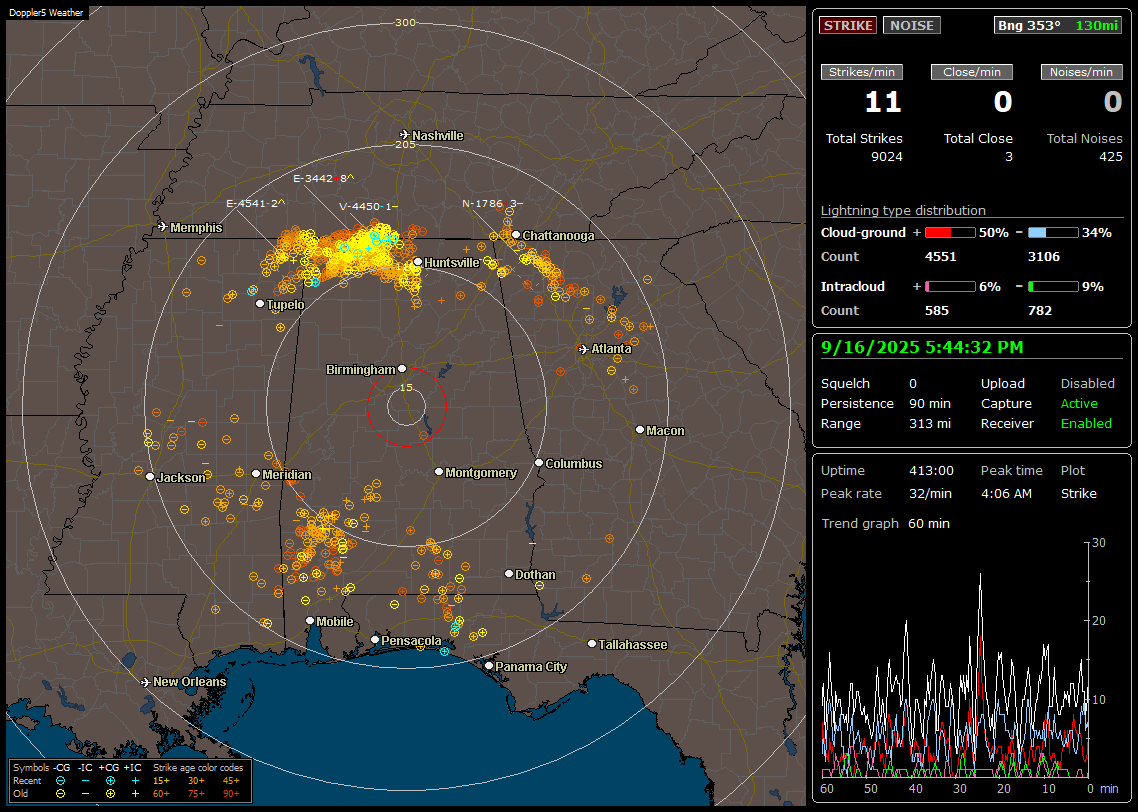1138x812 pixels.
Task: Click the Dothan city marker
Action: [x=509, y=573]
